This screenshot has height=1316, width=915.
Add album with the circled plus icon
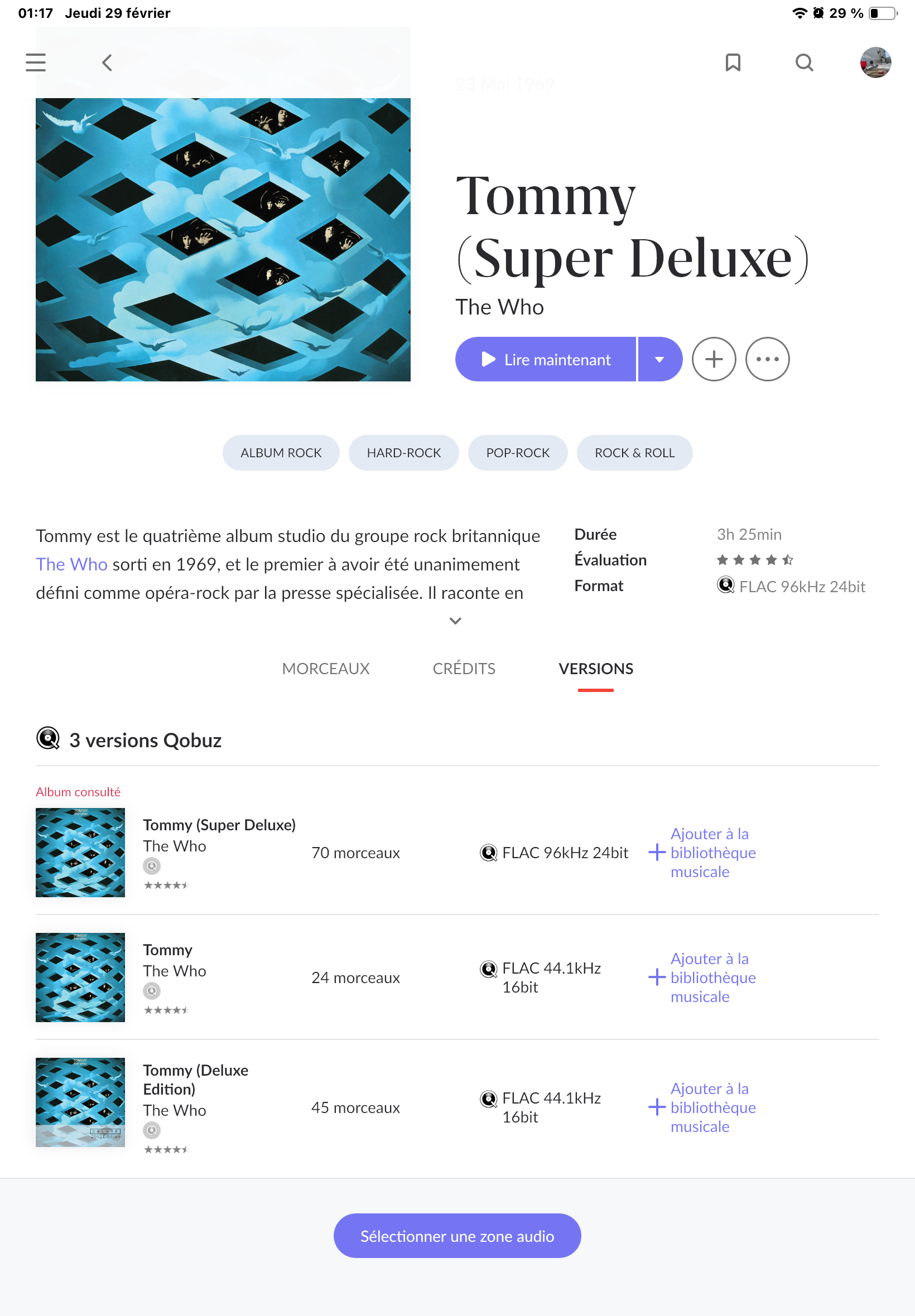click(713, 359)
